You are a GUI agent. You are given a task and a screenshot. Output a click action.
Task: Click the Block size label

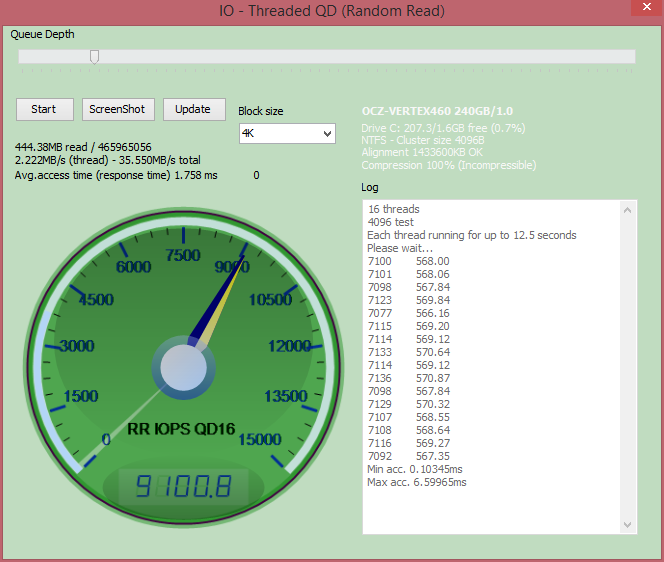[260, 111]
